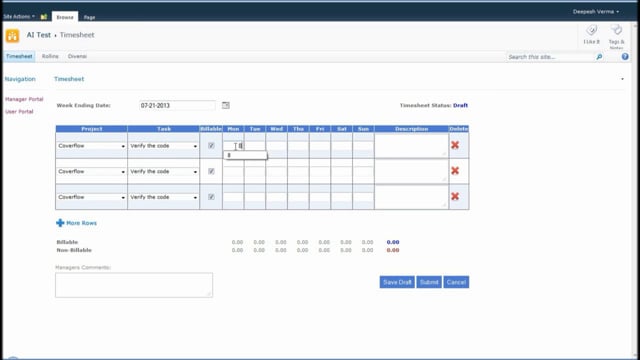
Task: Switch to the Page ribbon tab
Action: [89, 17]
